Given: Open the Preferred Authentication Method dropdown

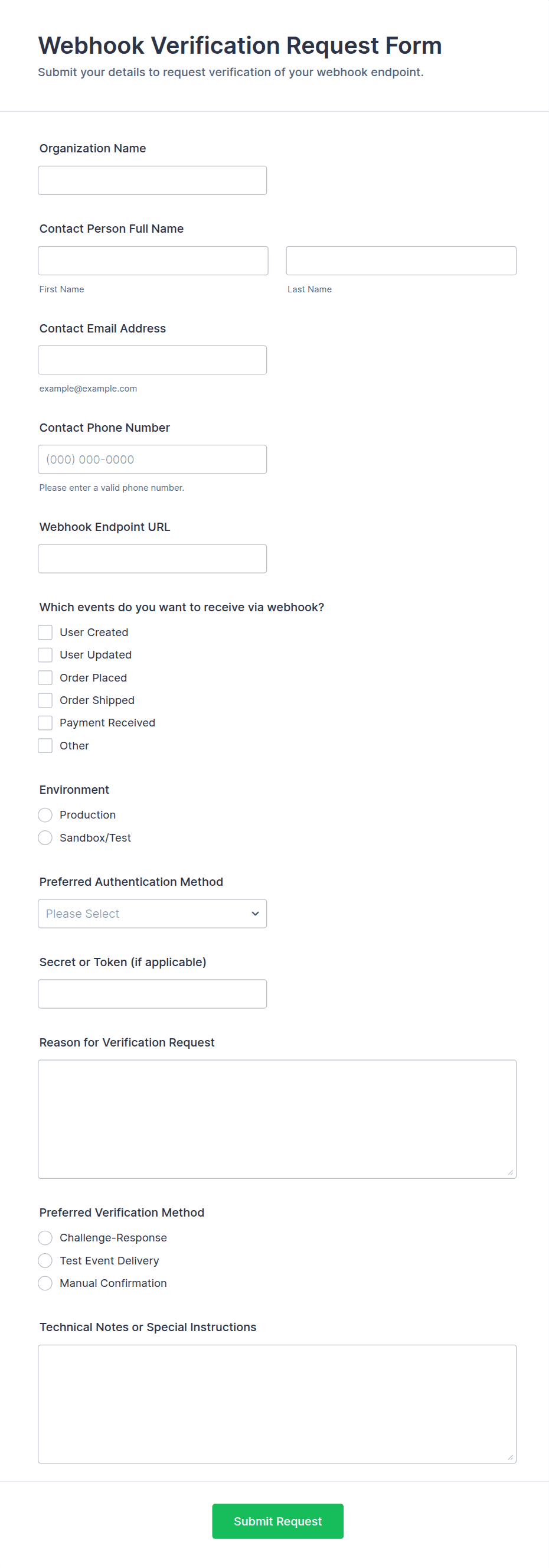Looking at the screenshot, I should click(152, 913).
